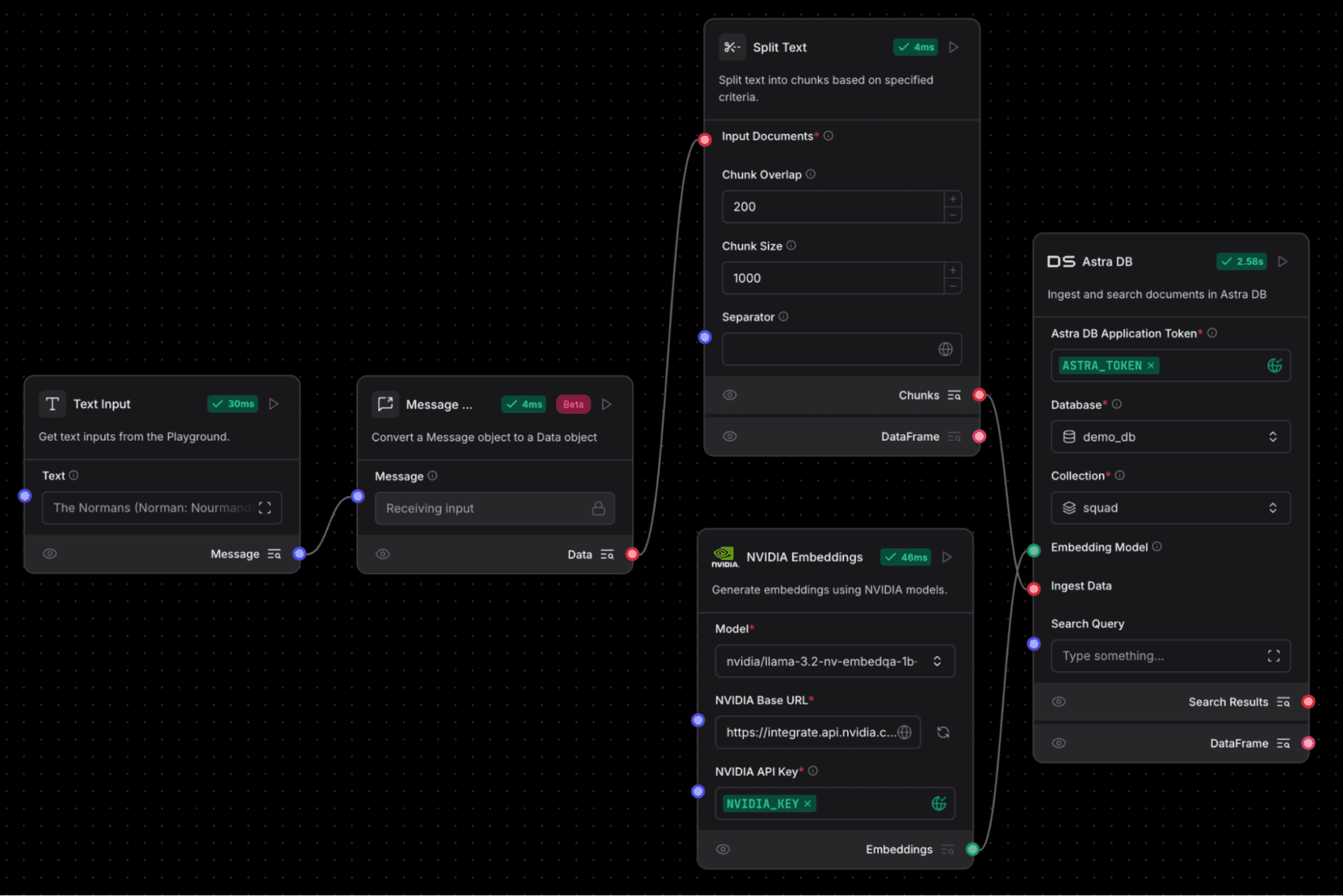Hide the Chunks output with the eye icon

click(730, 395)
